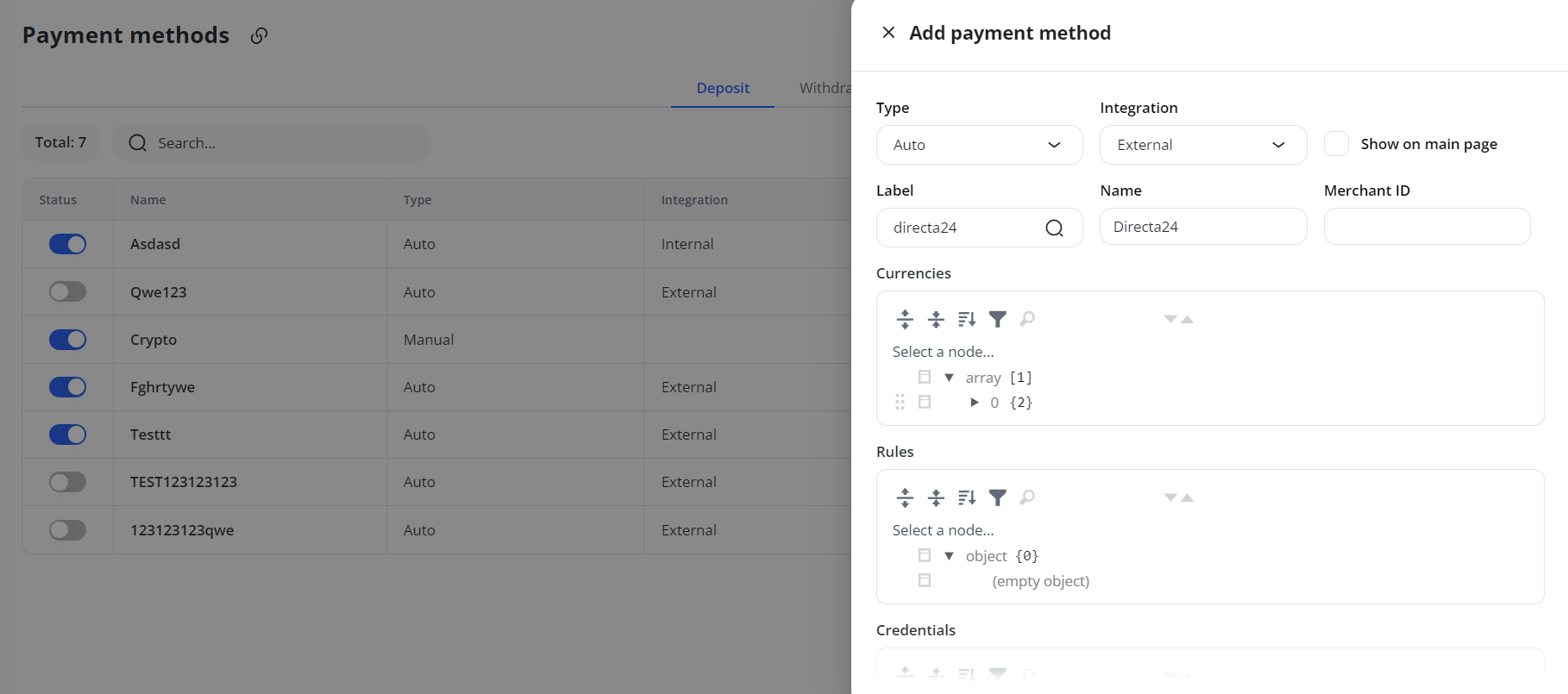The height and width of the screenshot is (694, 1568).
Task: Click the Name column header
Action: tap(148, 200)
